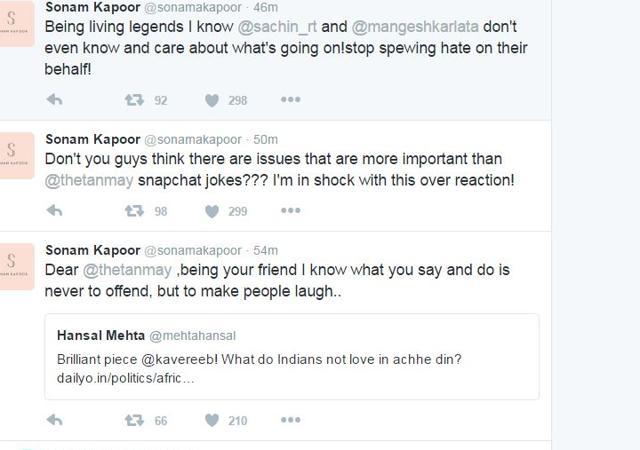Open the 46m timestamp link
Image resolution: width=640 pixels, height=450 pixels.
click(x=265, y=7)
